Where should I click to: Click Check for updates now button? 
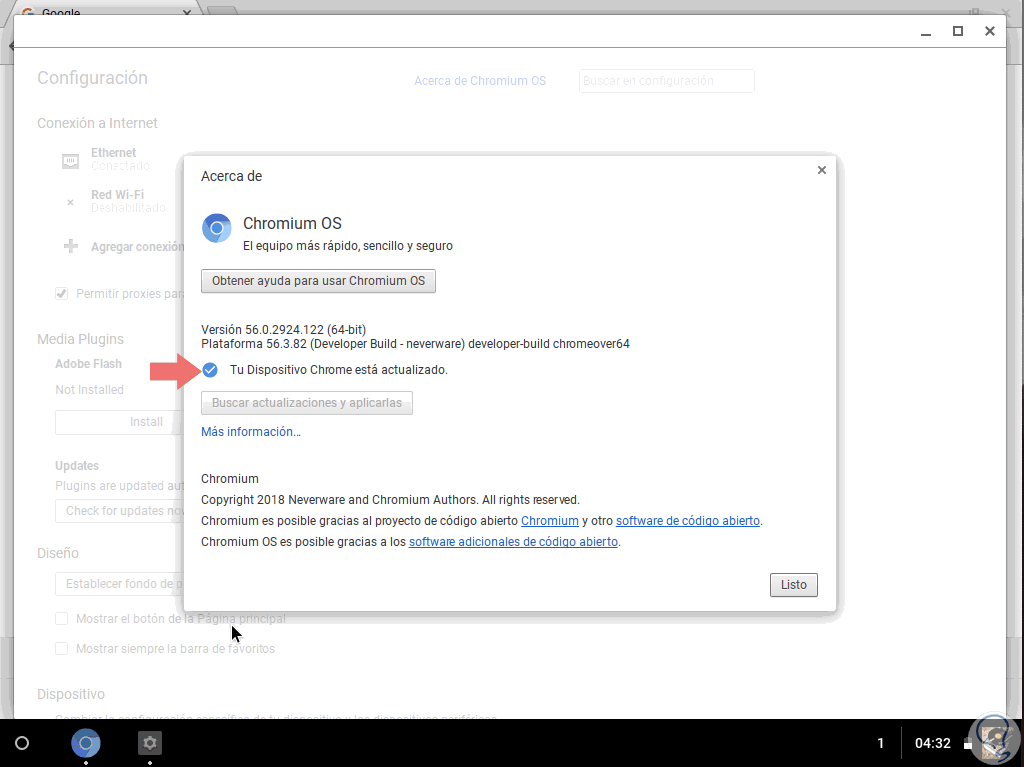(x=120, y=511)
